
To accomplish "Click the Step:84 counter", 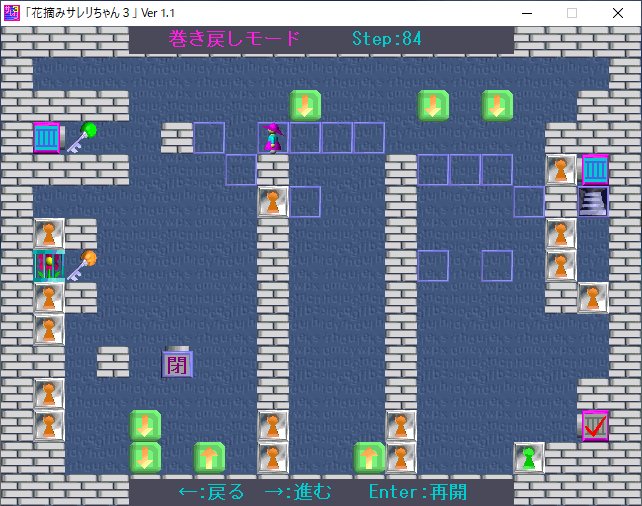I will click(x=387, y=39).
